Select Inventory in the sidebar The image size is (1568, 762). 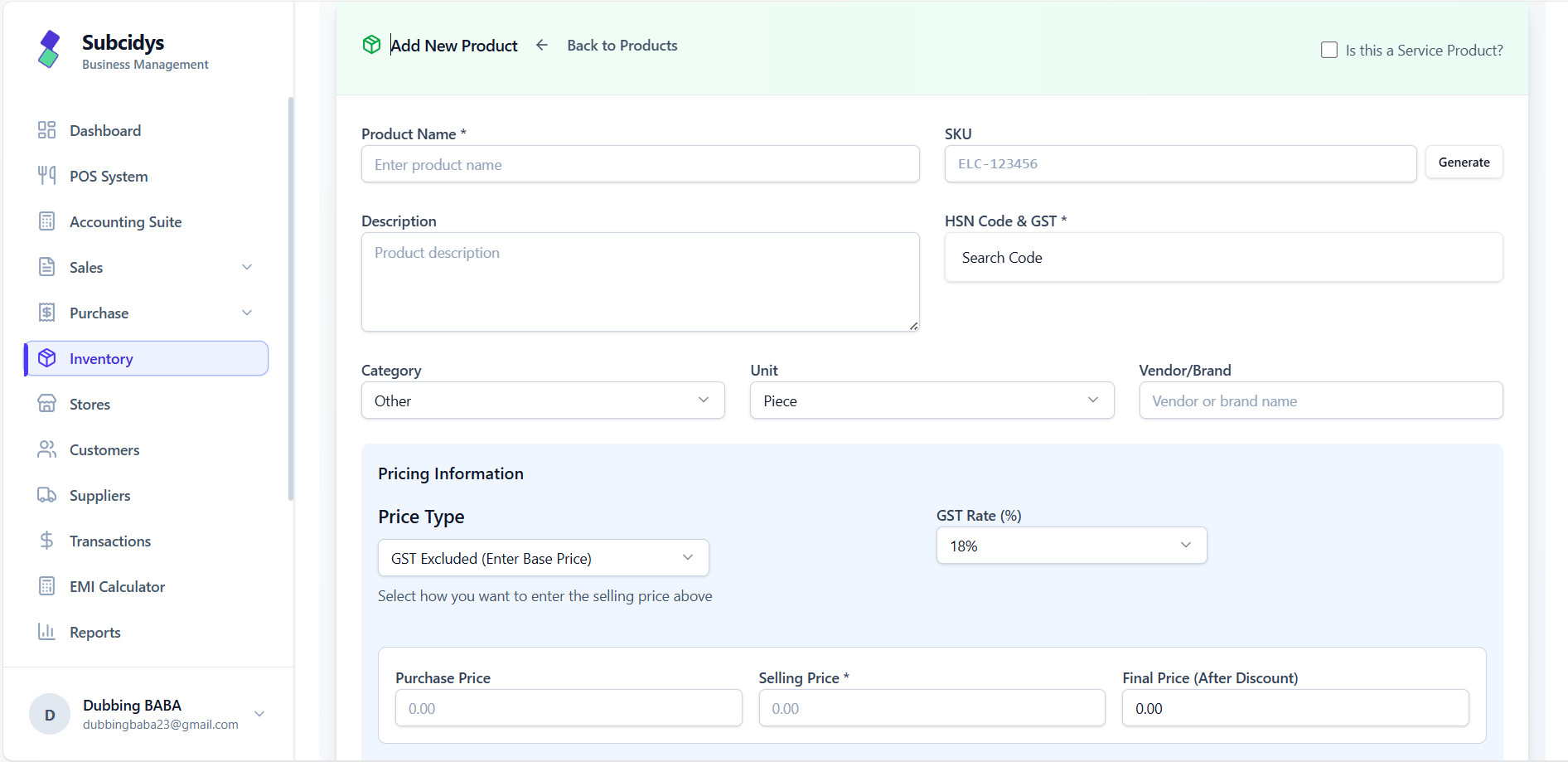146,358
